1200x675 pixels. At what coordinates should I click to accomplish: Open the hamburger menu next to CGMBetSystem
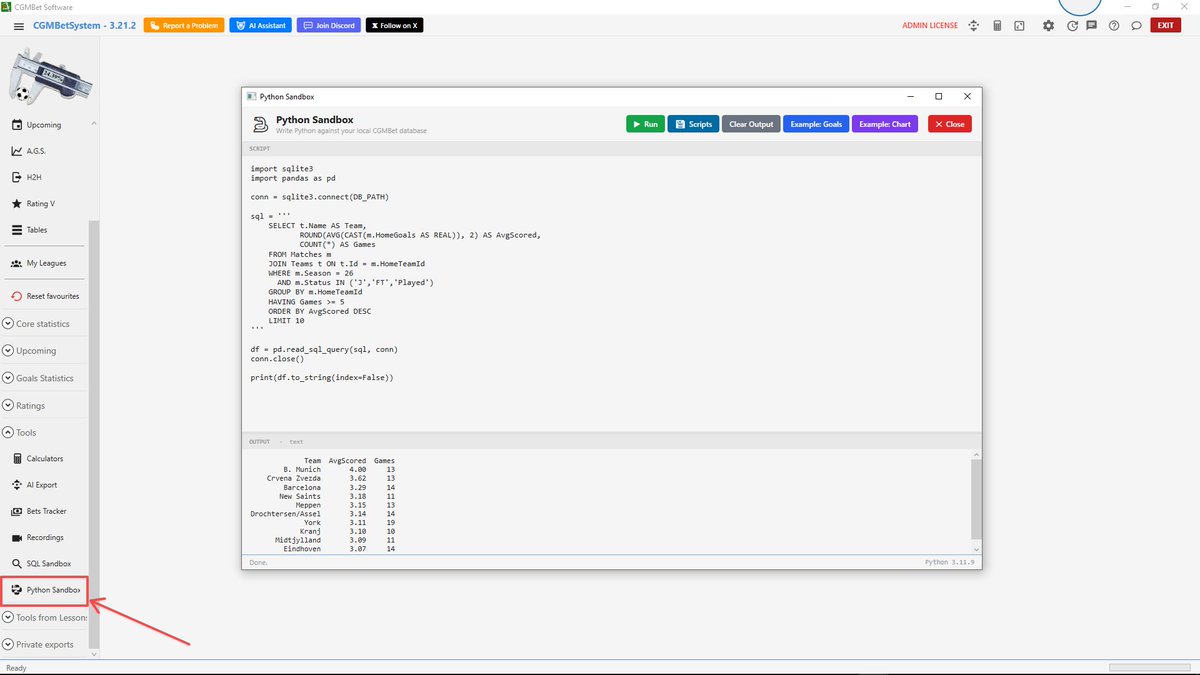(19, 26)
